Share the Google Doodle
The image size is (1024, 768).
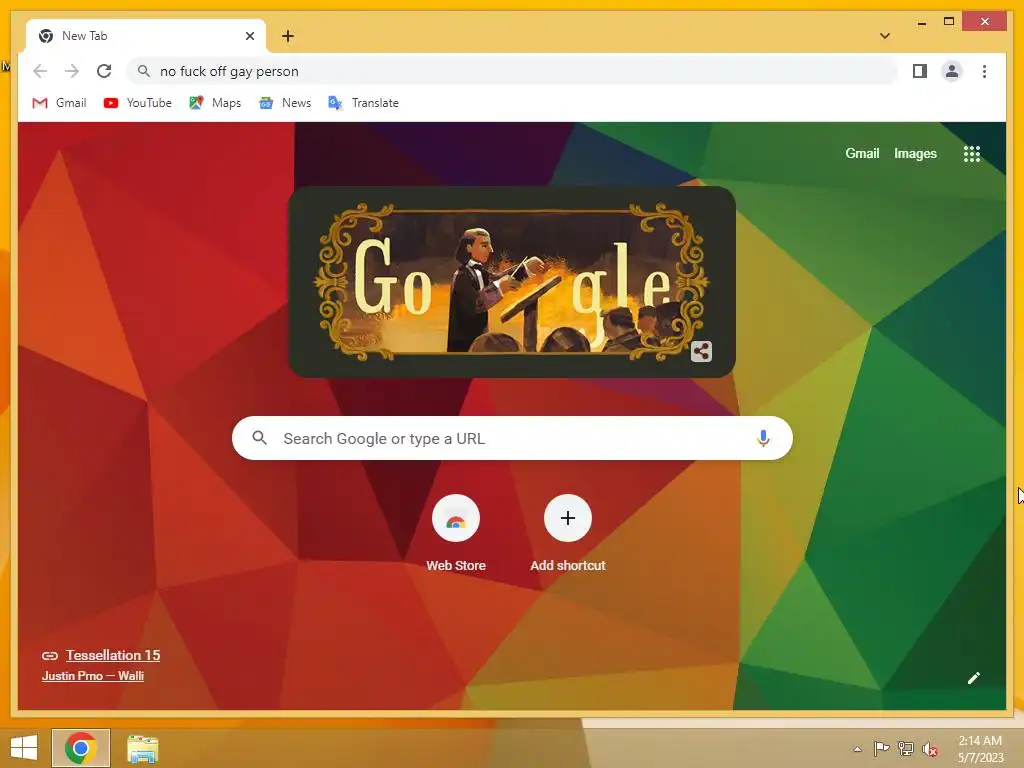click(701, 351)
